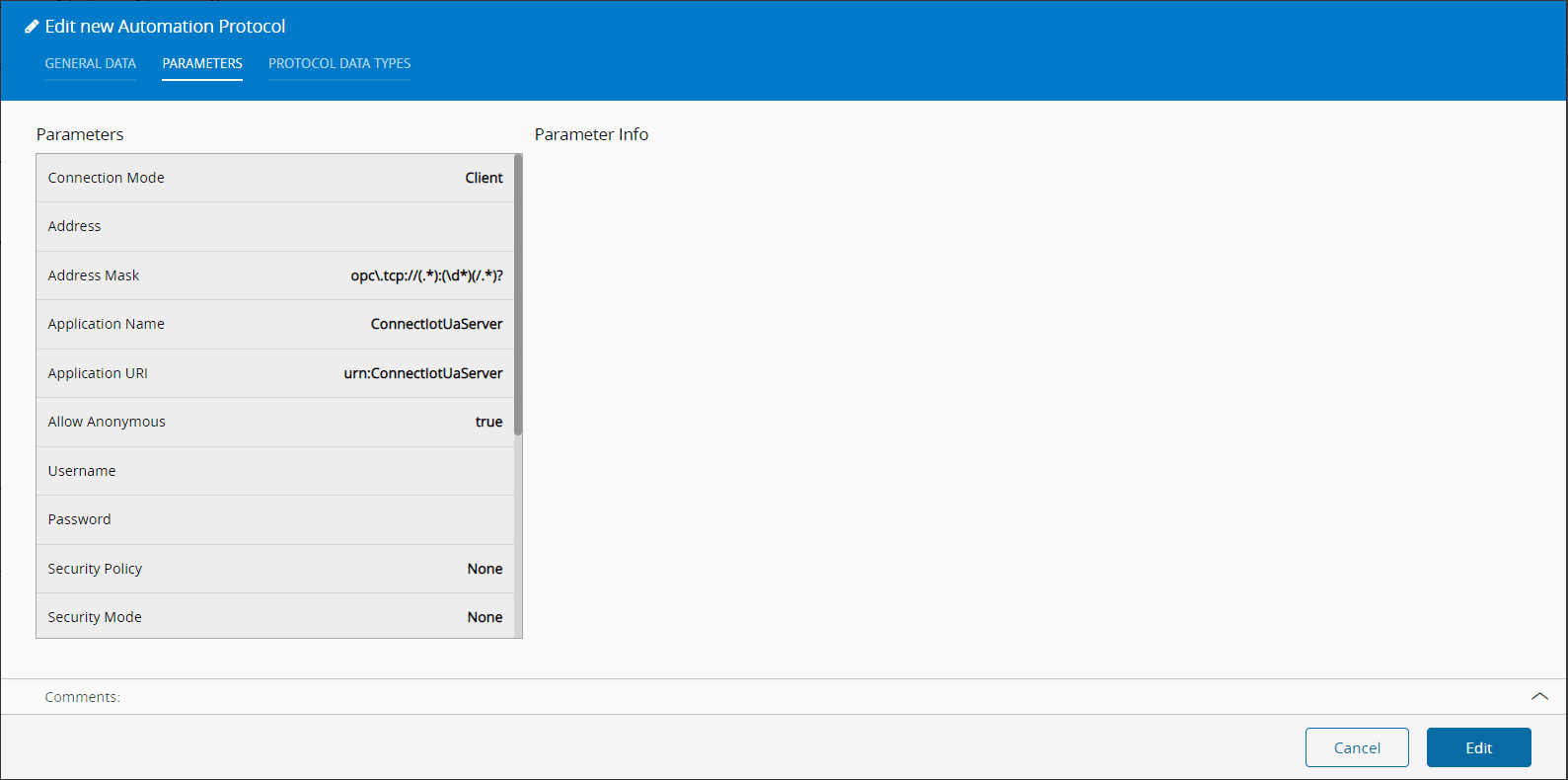
Task: Click the pencil edit icon in header
Action: pos(32,27)
